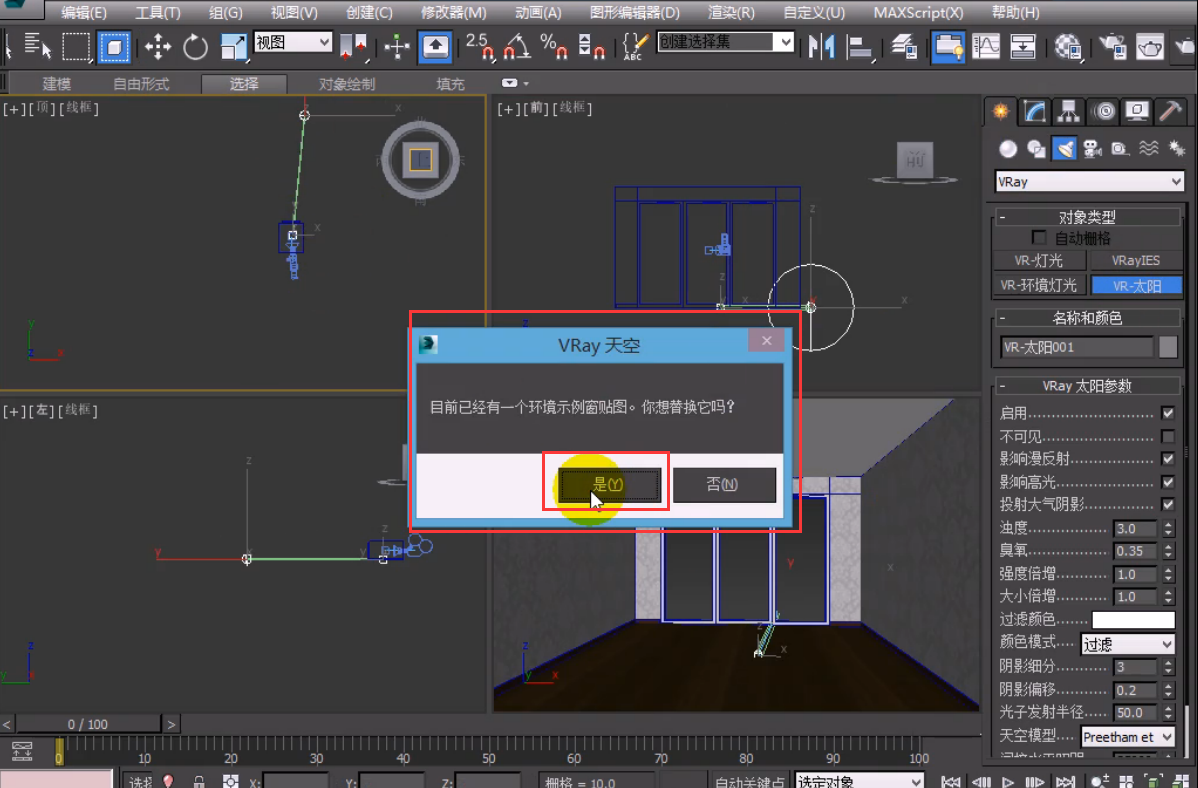Switch to the Cameras category icon
Image resolution: width=1198 pixels, height=788 pixels.
(x=1092, y=149)
